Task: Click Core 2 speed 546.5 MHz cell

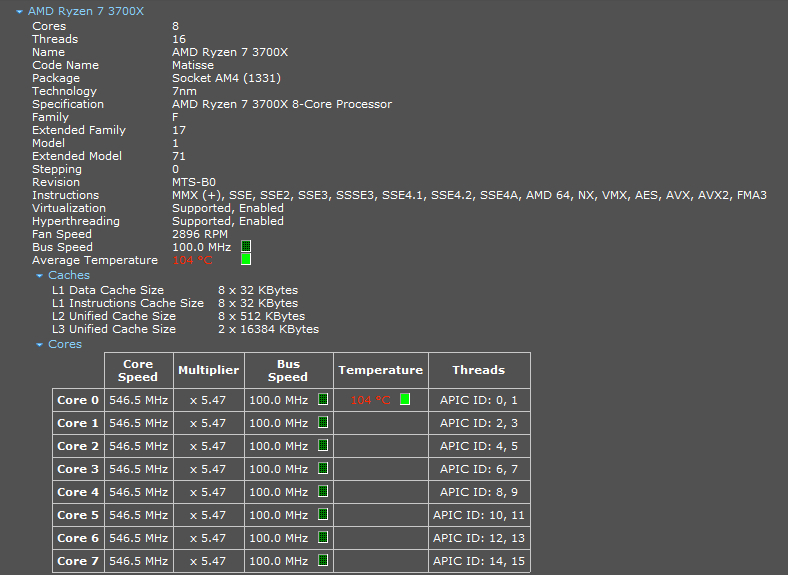Action: click(x=138, y=446)
